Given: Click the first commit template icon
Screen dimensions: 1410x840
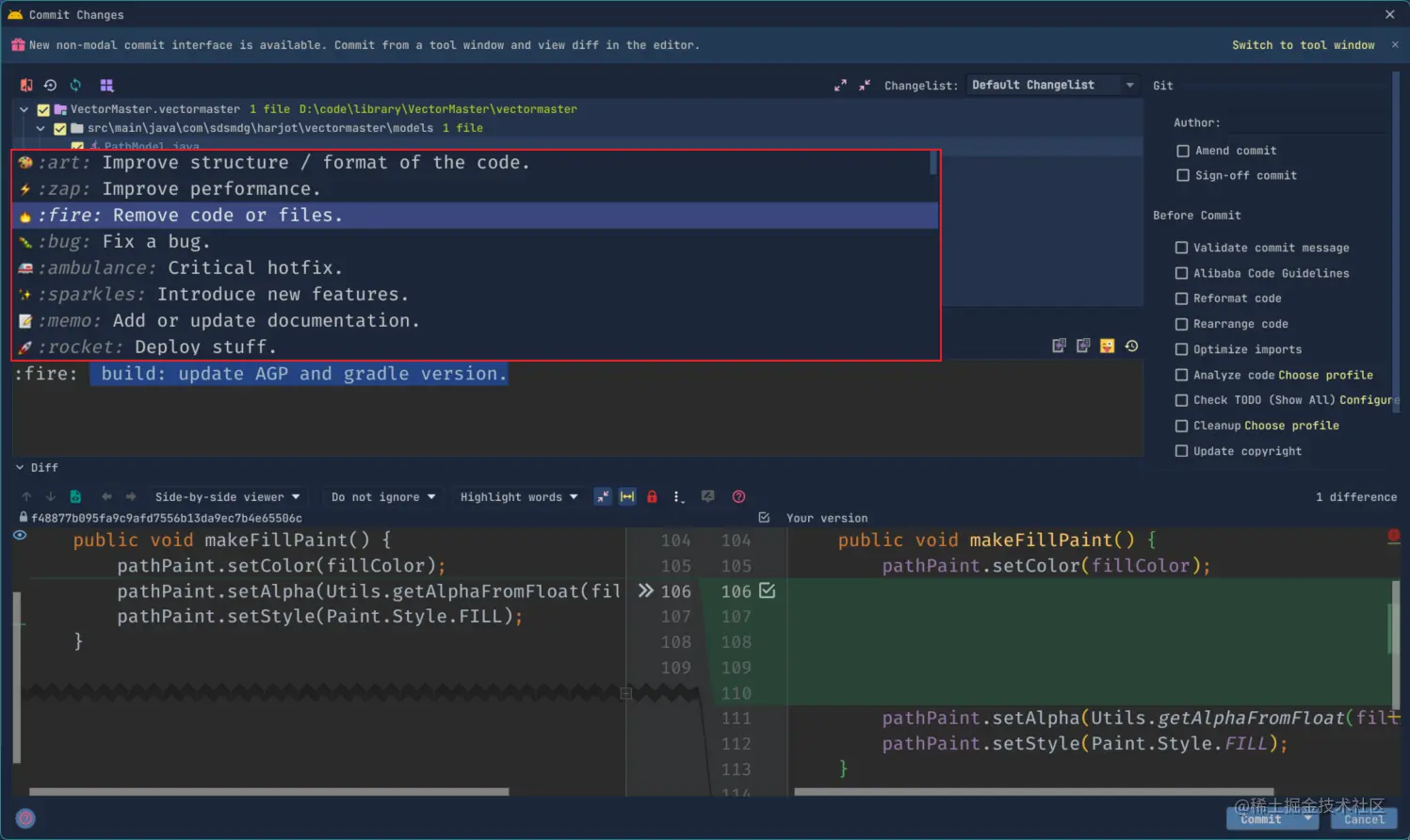Looking at the screenshot, I should [x=1059, y=347].
